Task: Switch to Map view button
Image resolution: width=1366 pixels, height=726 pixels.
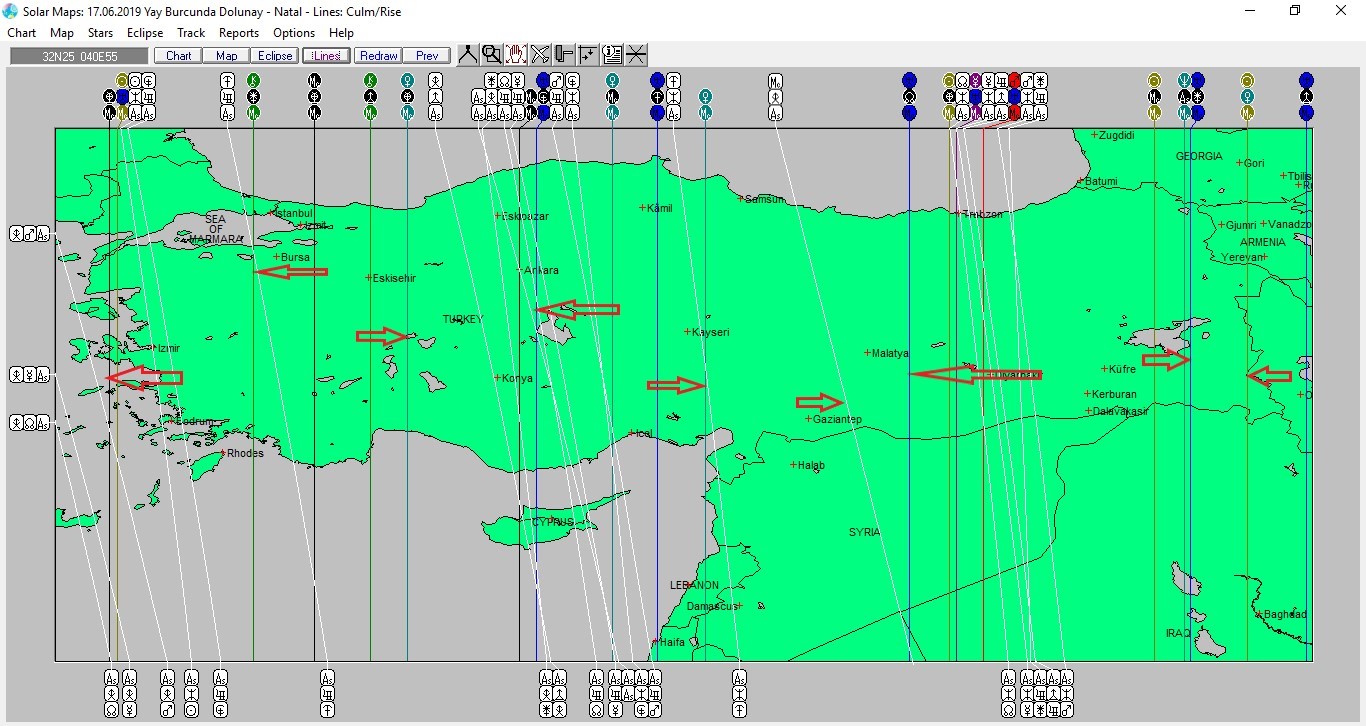Action: 227,56
